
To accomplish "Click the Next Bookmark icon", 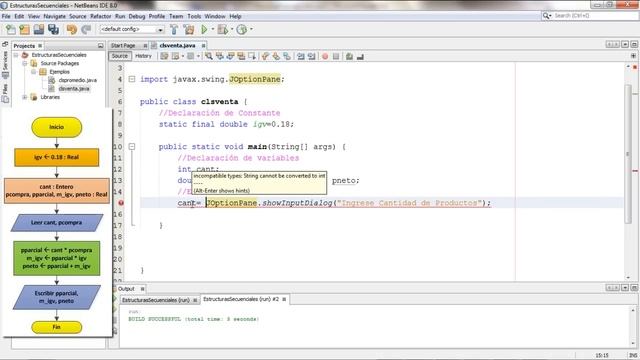I will pos(276,56).
